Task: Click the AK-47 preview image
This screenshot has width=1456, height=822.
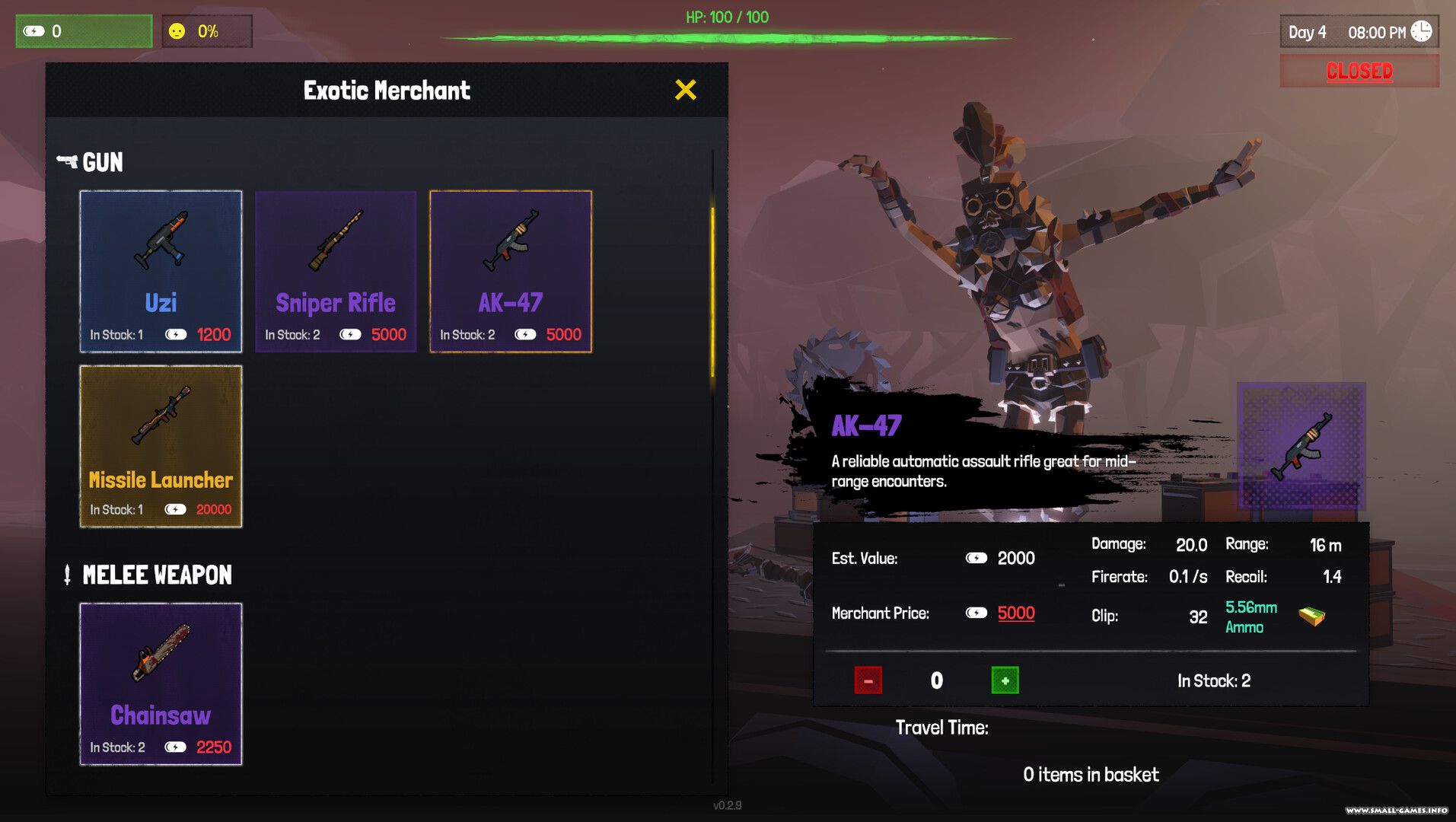Action: 1301,447
